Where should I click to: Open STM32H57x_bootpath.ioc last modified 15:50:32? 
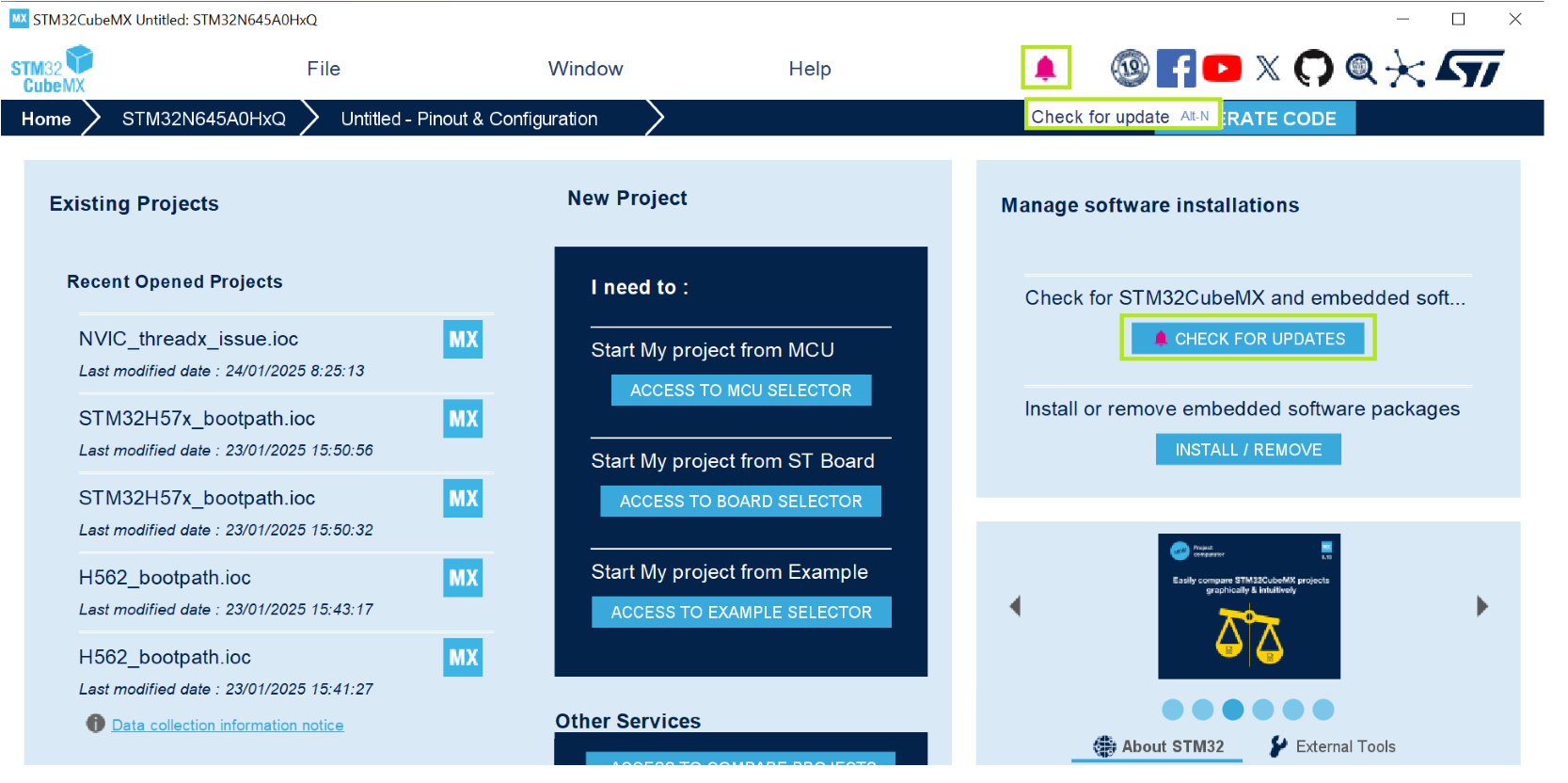pos(197,498)
